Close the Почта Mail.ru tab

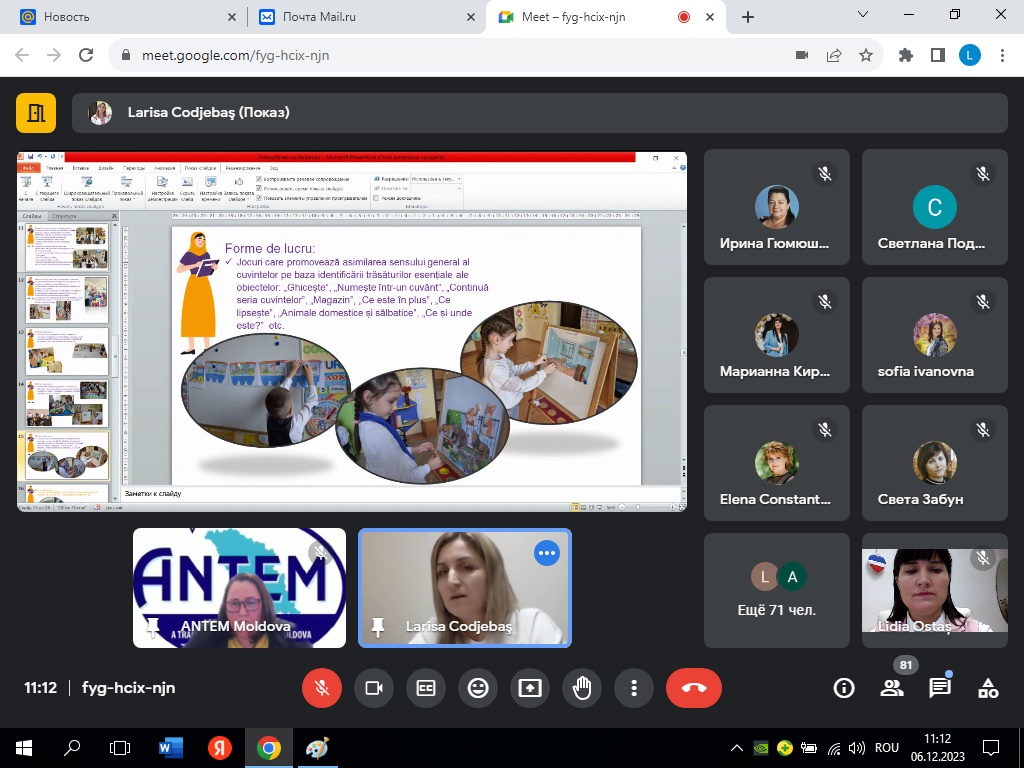tap(471, 17)
